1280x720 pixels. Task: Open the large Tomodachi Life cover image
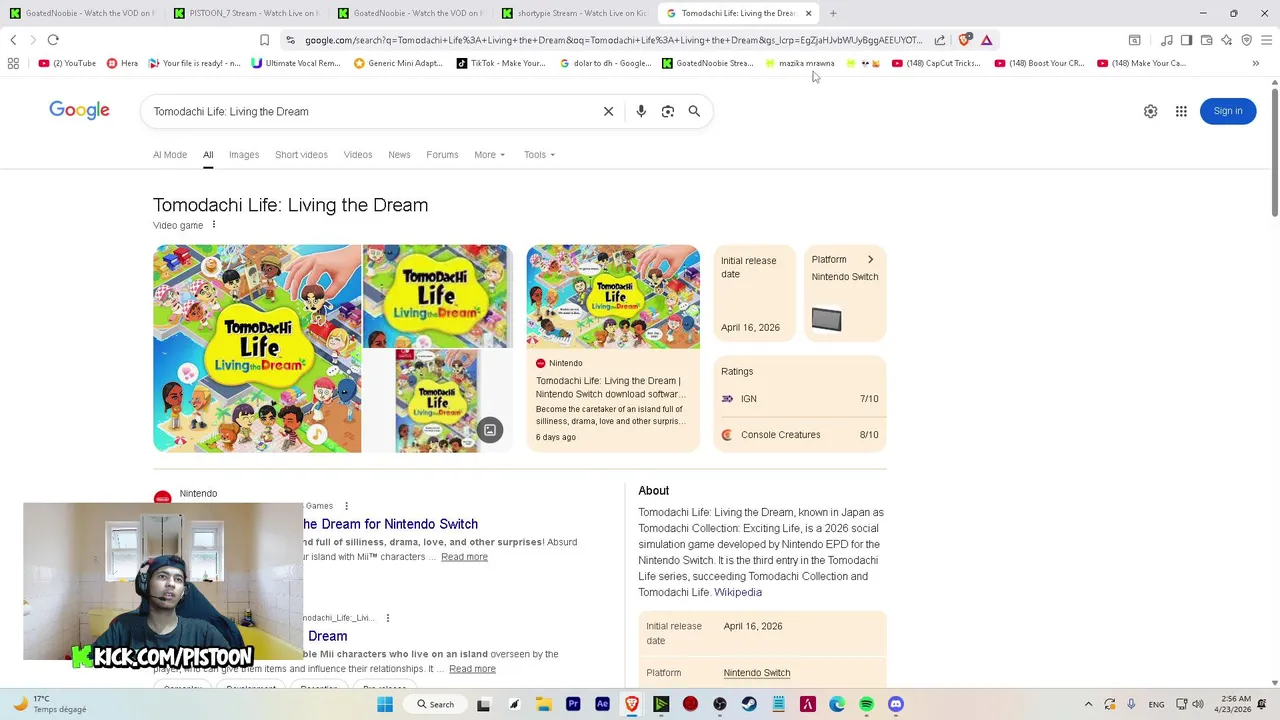[x=257, y=349]
